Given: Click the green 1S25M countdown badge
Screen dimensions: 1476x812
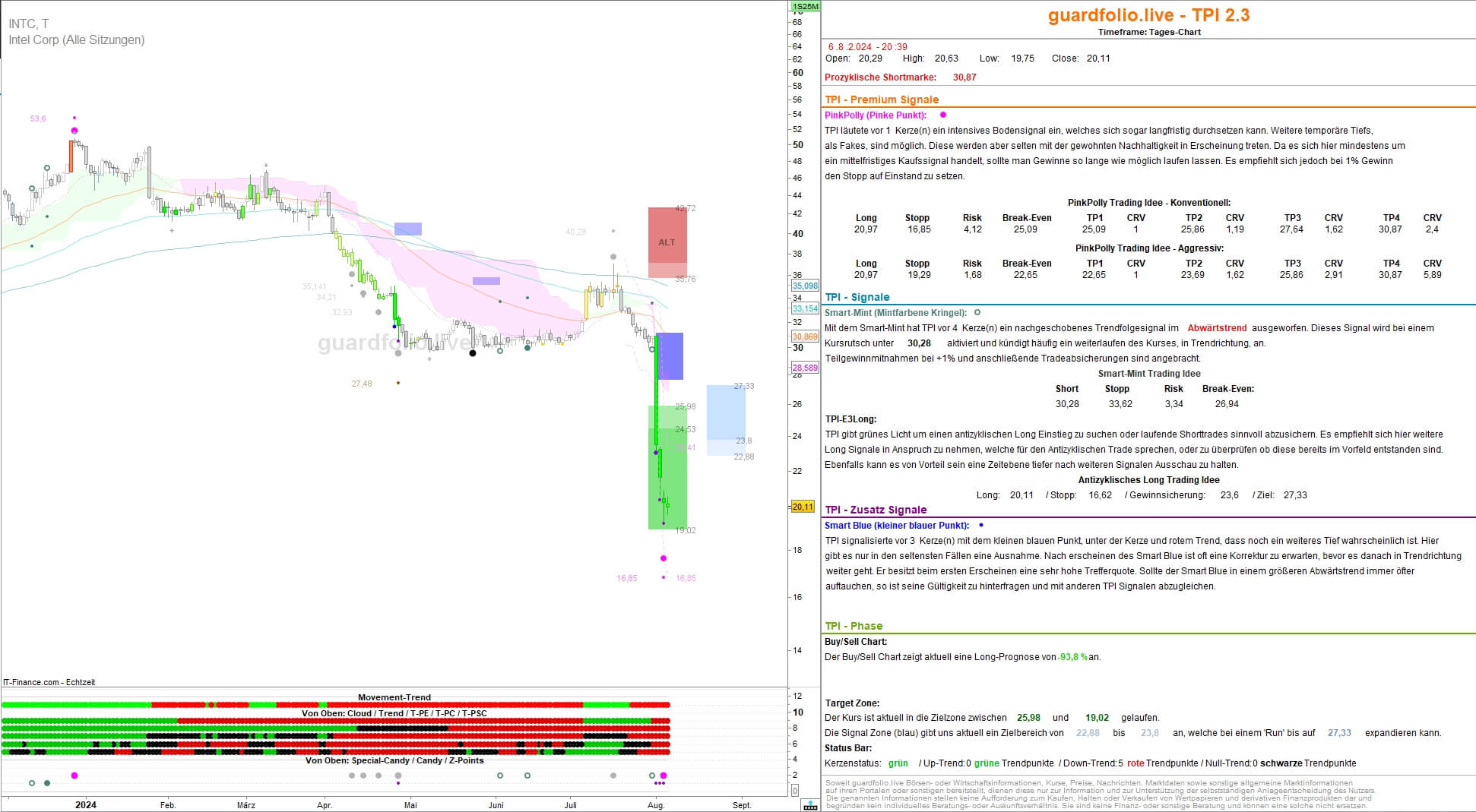Looking at the screenshot, I should pos(805,7).
